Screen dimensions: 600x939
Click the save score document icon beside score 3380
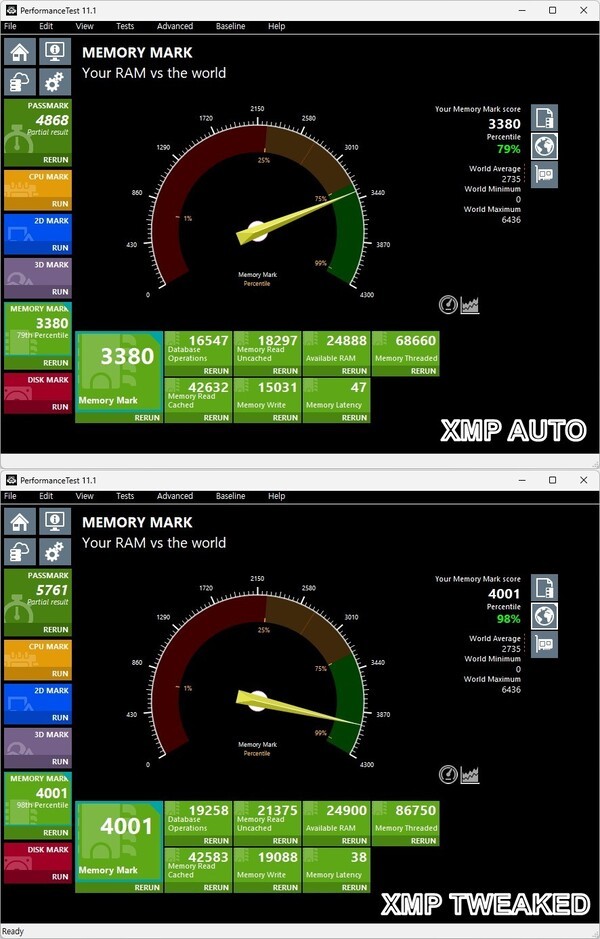coord(544,118)
